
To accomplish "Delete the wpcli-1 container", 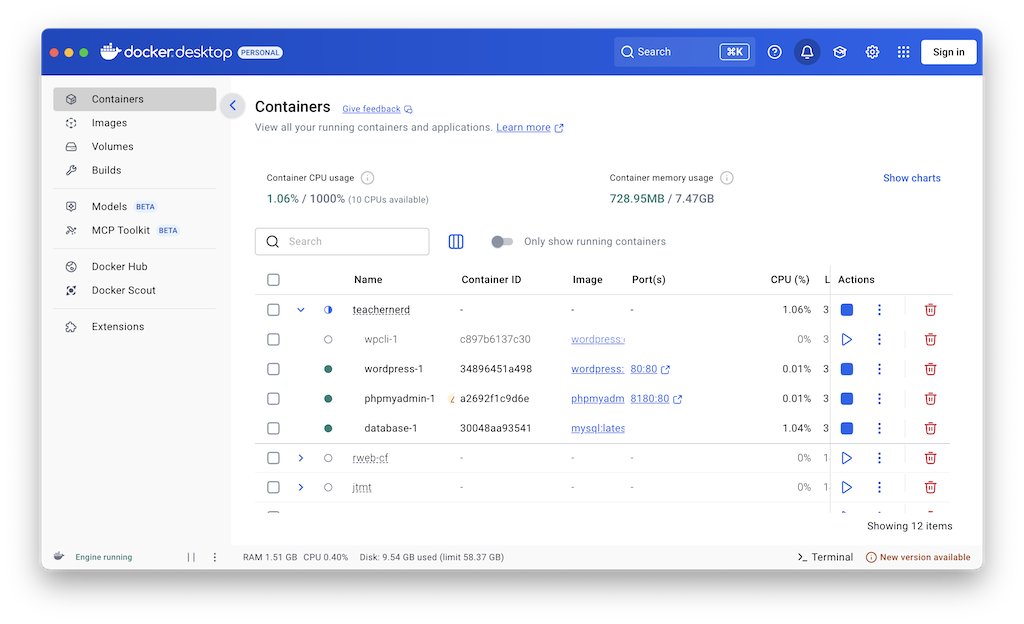I will pyautogui.click(x=930, y=339).
